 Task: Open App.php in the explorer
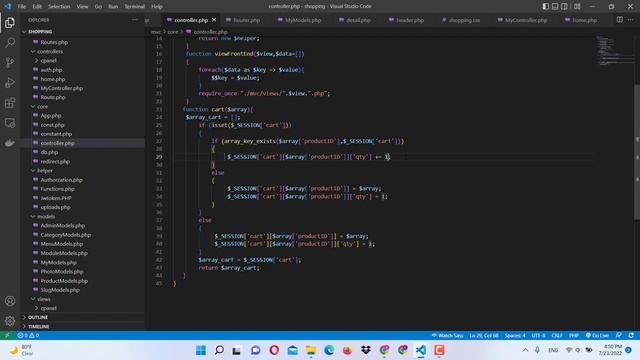tap(51, 116)
